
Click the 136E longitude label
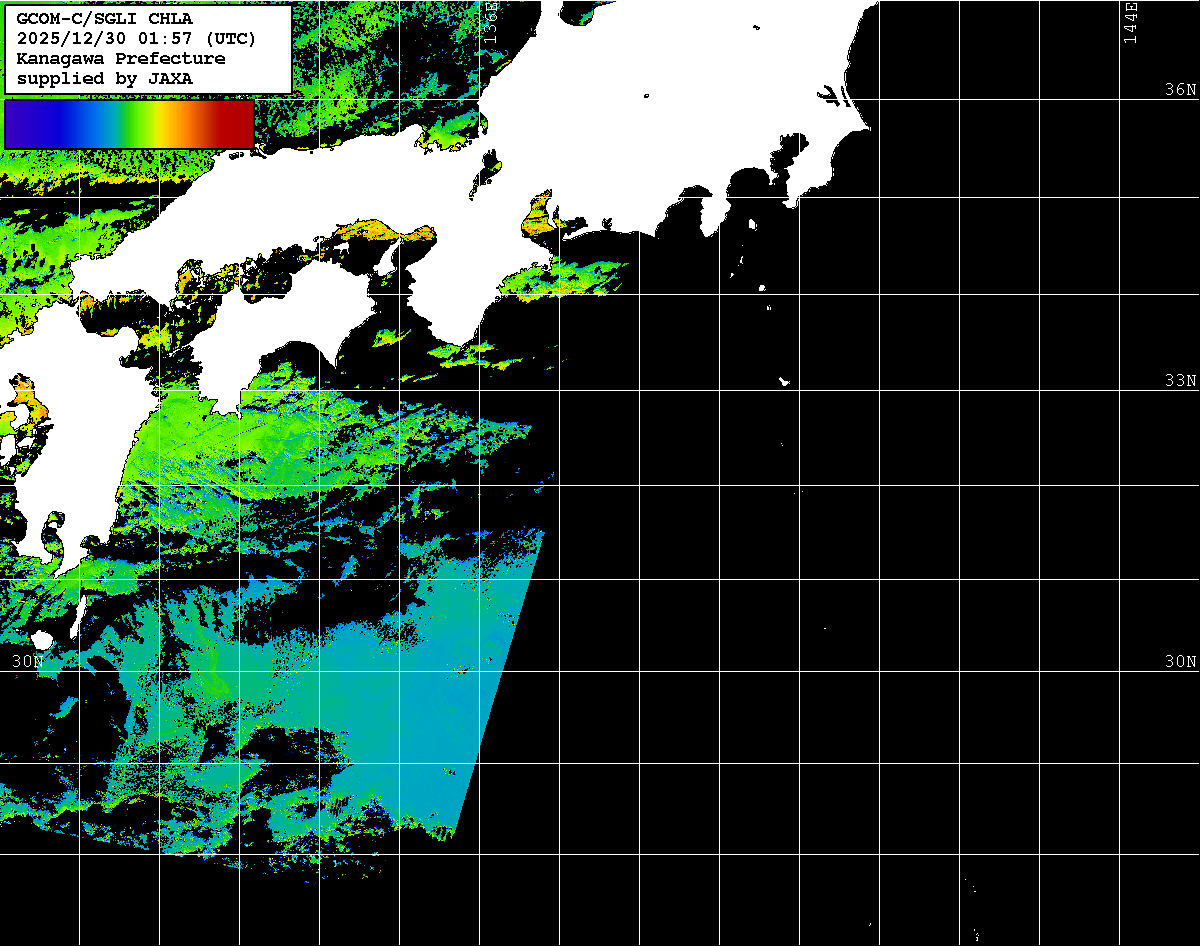tap(490, 22)
